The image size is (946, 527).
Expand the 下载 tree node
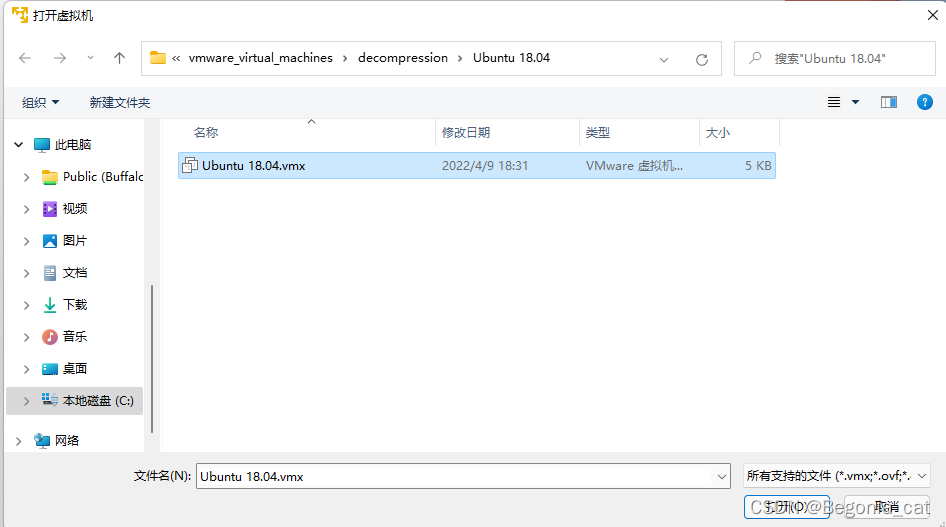tap(26, 305)
